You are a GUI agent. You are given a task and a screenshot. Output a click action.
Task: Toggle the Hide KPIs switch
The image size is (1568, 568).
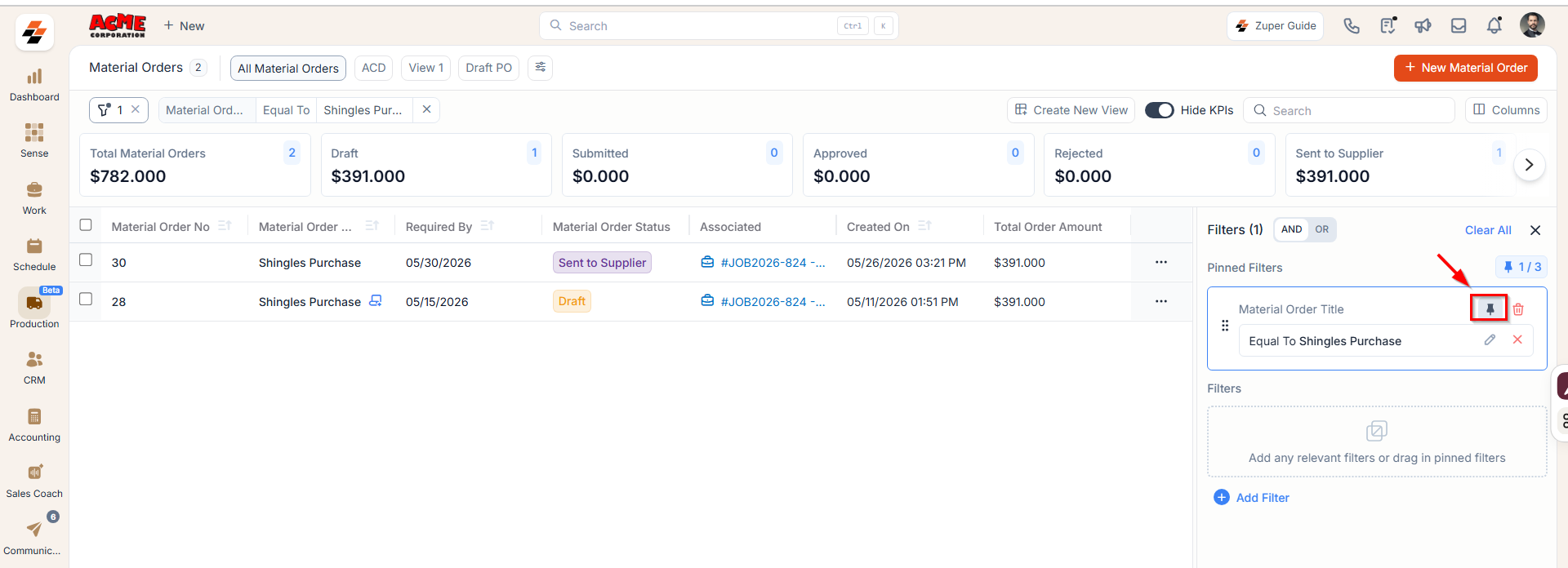[1159, 110]
